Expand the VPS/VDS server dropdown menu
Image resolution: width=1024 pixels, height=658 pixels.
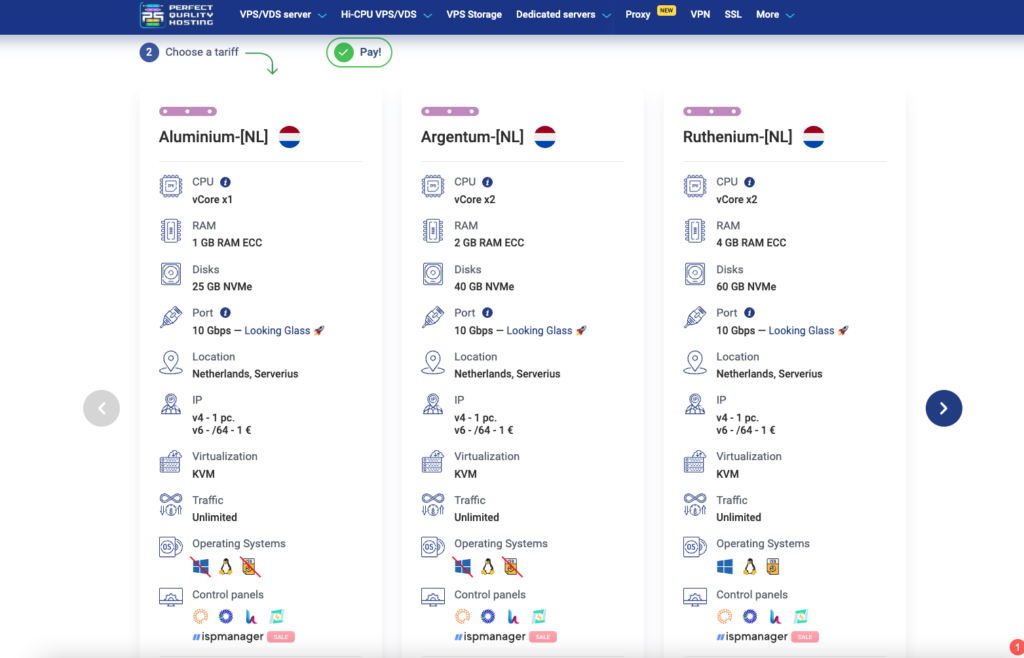pos(283,15)
